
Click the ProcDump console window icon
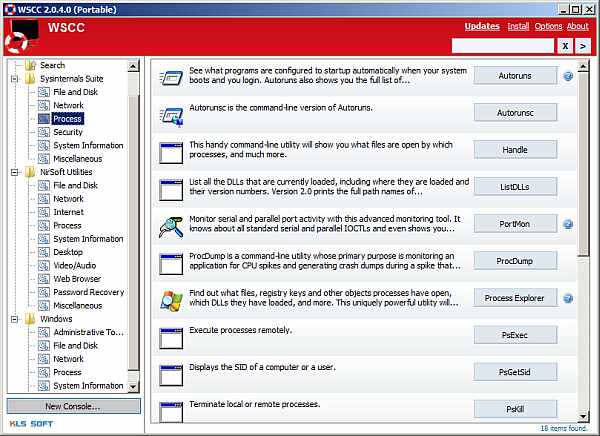(171, 264)
